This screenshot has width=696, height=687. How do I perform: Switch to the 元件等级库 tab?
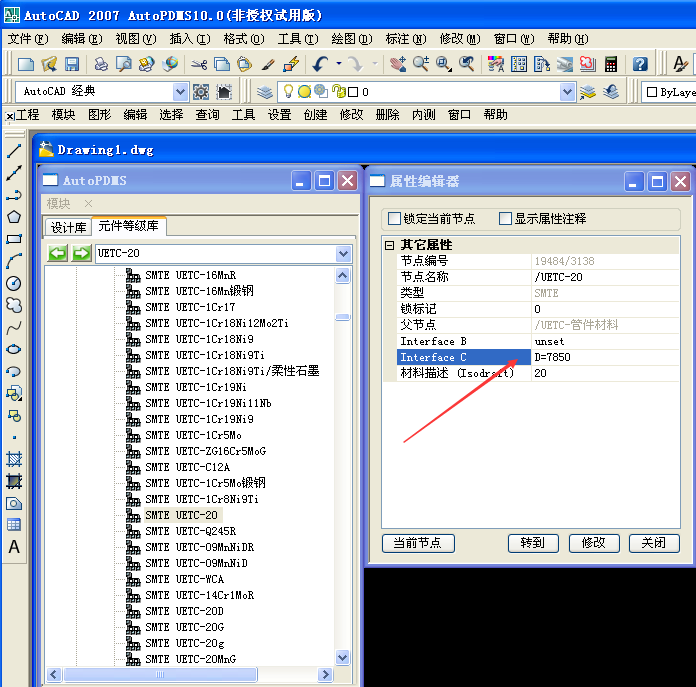[x=129, y=226]
